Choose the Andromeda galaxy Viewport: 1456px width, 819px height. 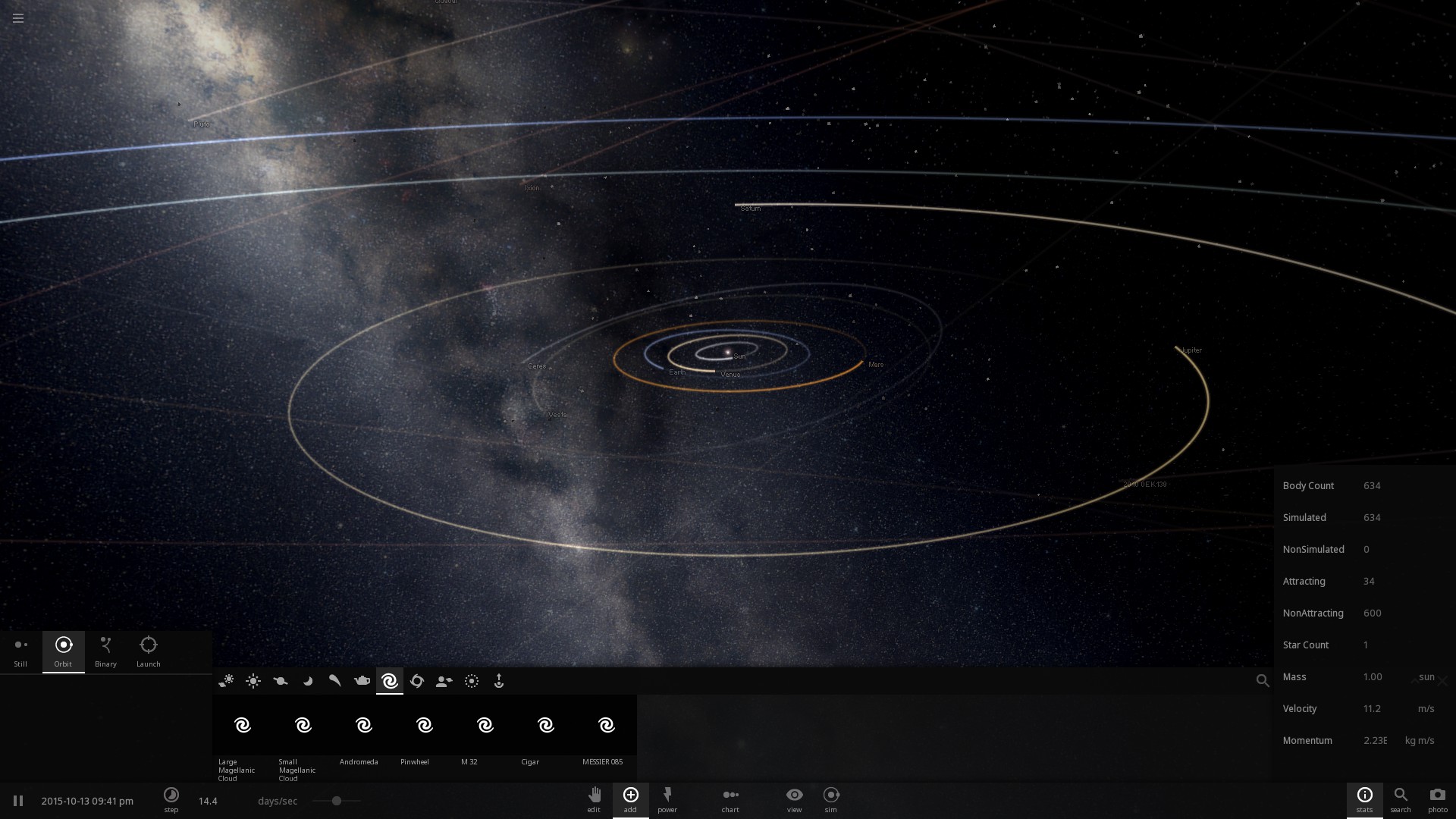click(364, 731)
